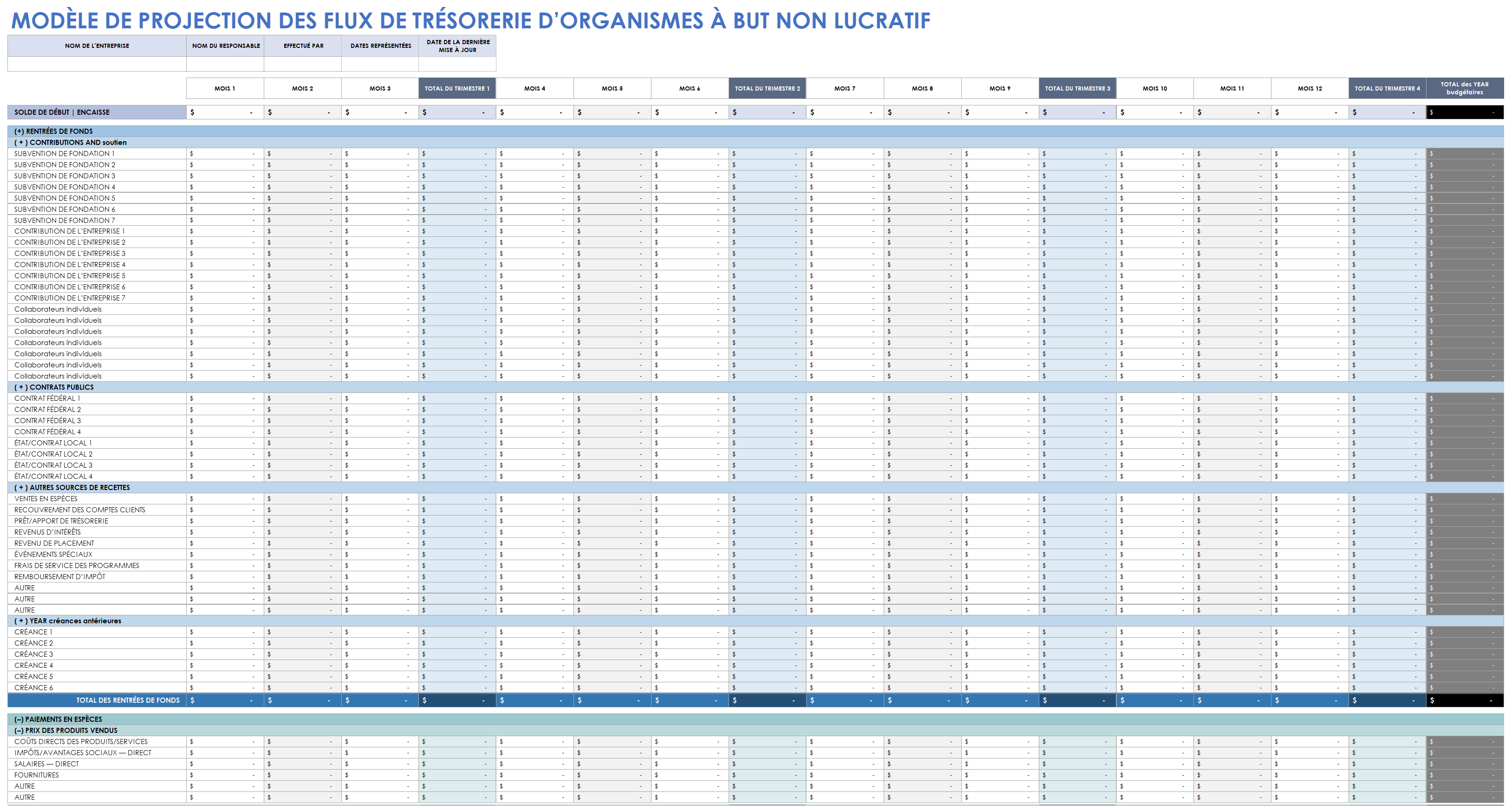Select the MOIS 3 column header
Viewport: 1512px width, 810px height.
380,88
